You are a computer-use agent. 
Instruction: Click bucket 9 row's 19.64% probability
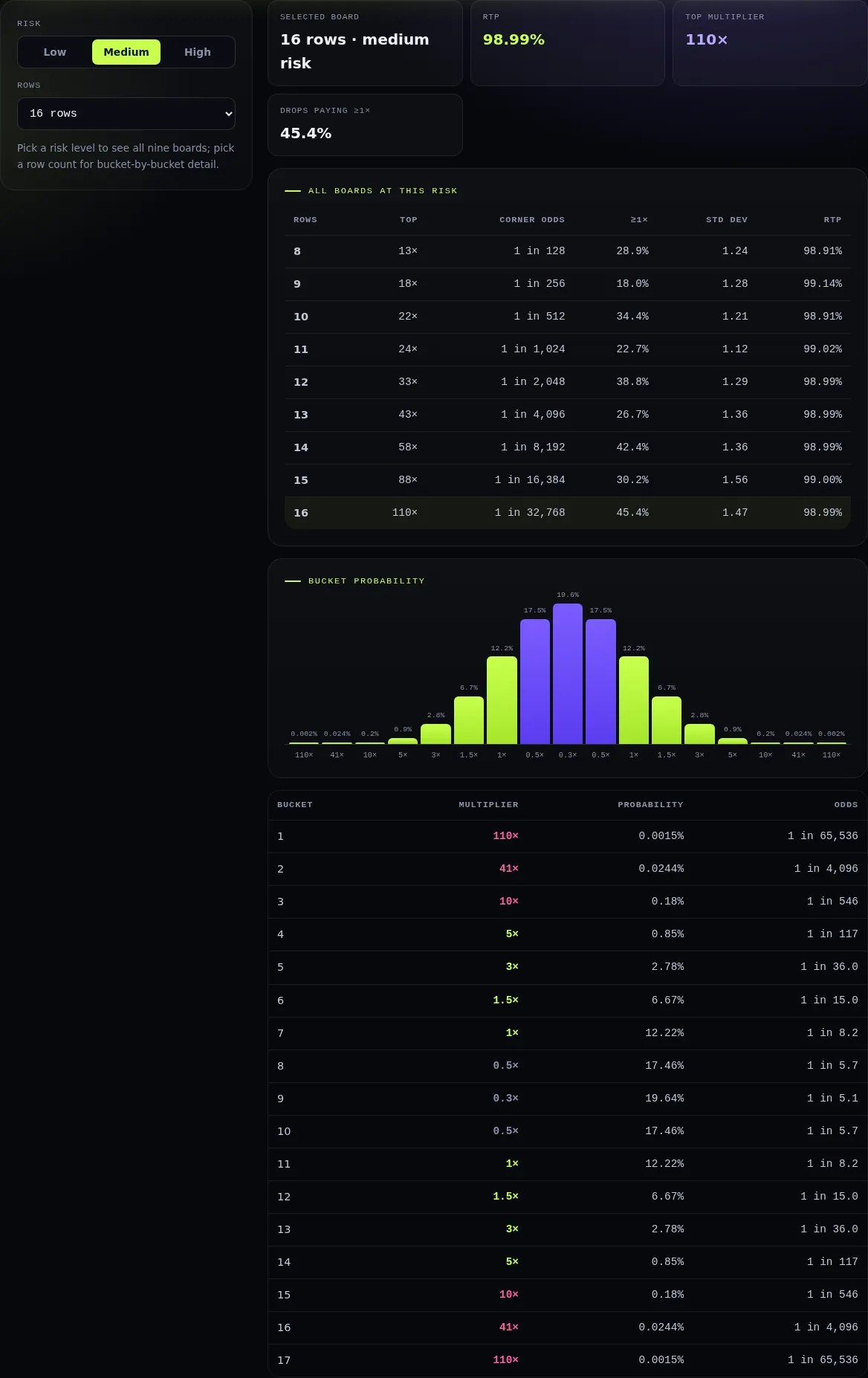pyautogui.click(x=664, y=1099)
